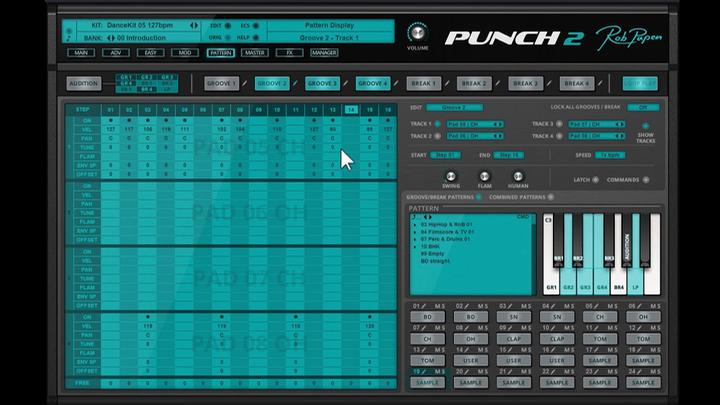
Task: Click the edit pencil next to Break 2
Action: (498, 84)
